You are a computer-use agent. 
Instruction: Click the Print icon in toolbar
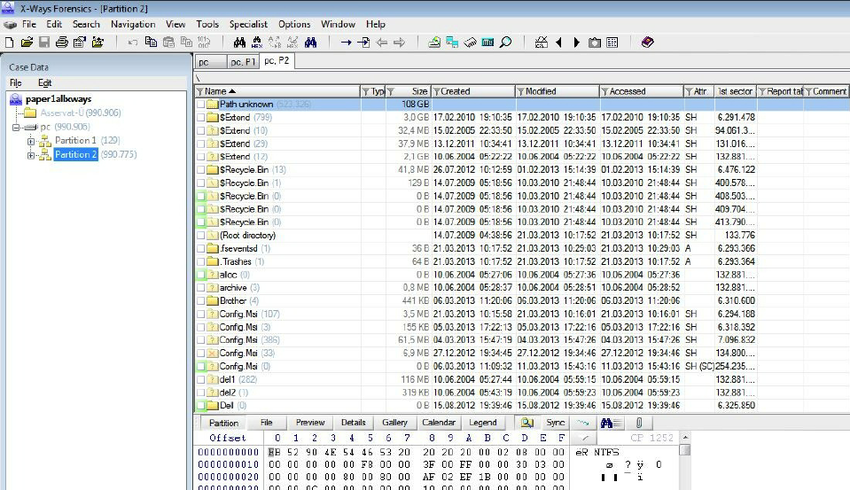point(62,42)
